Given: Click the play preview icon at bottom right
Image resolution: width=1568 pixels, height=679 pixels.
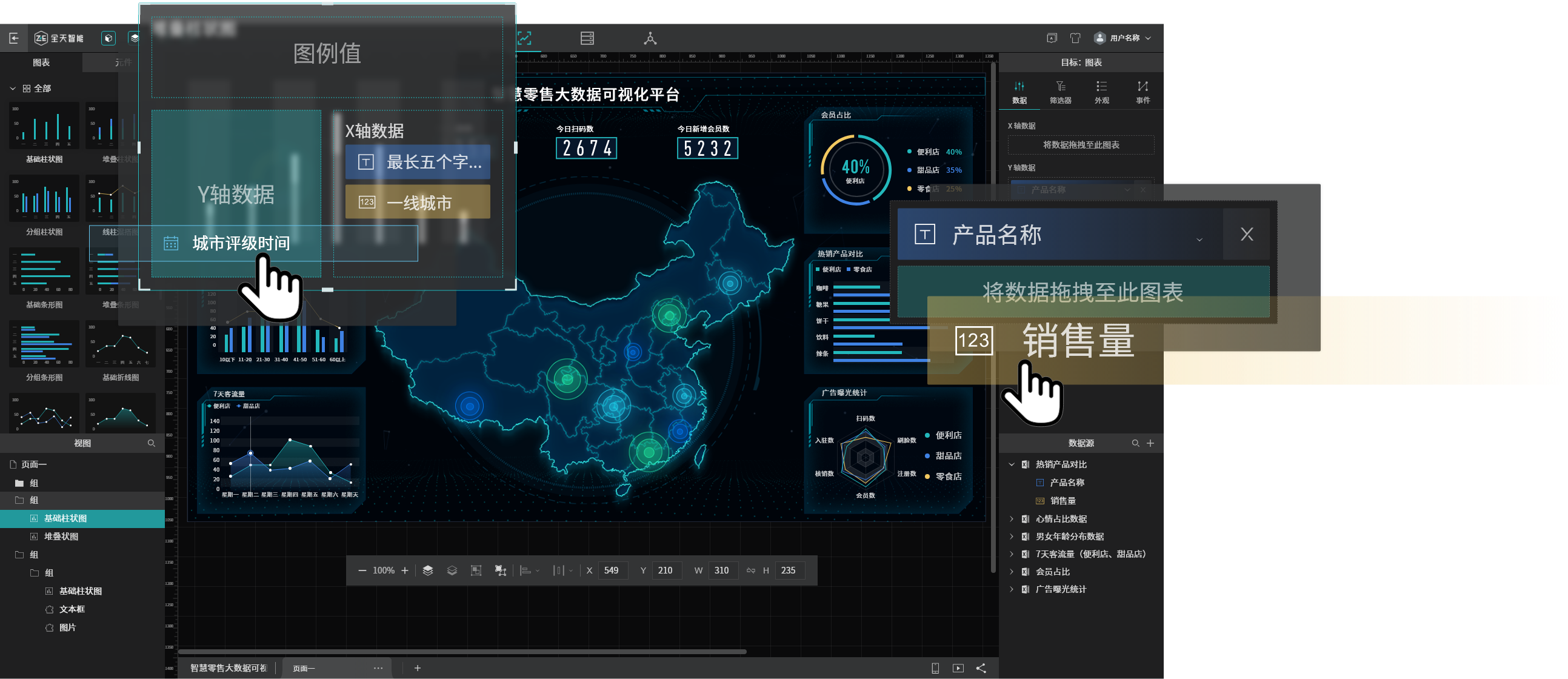Looking at the screenshot, I should click(958, 668).
